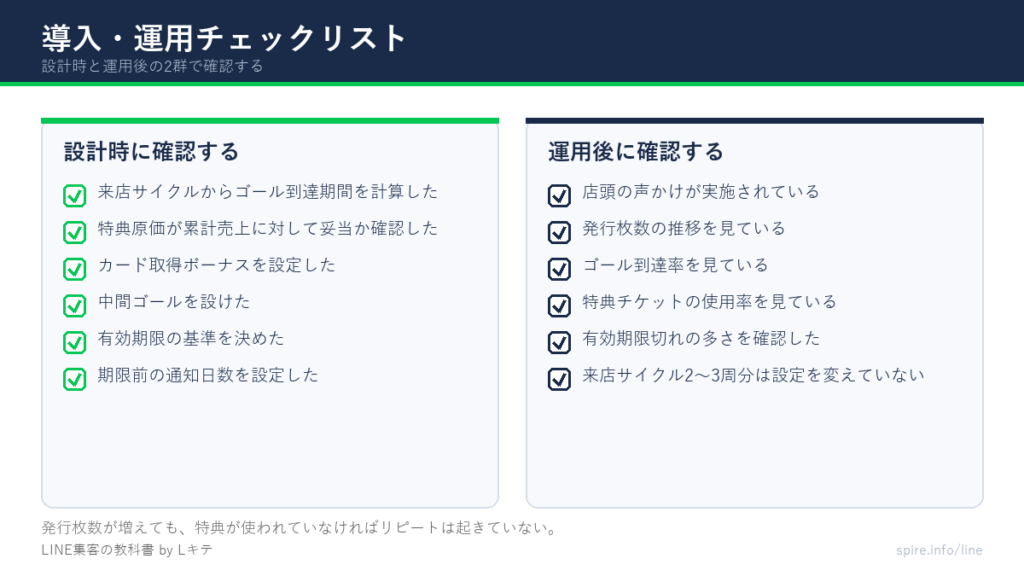Click the footnote about 発行枚数が増えても
1024x576 pixels.
pos(299,528)
